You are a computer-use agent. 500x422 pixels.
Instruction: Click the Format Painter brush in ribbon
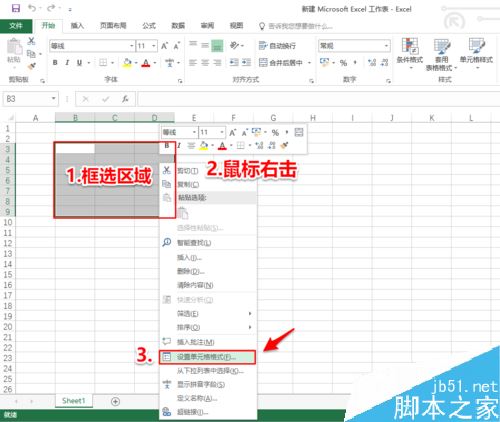click(x=32, y=66)
